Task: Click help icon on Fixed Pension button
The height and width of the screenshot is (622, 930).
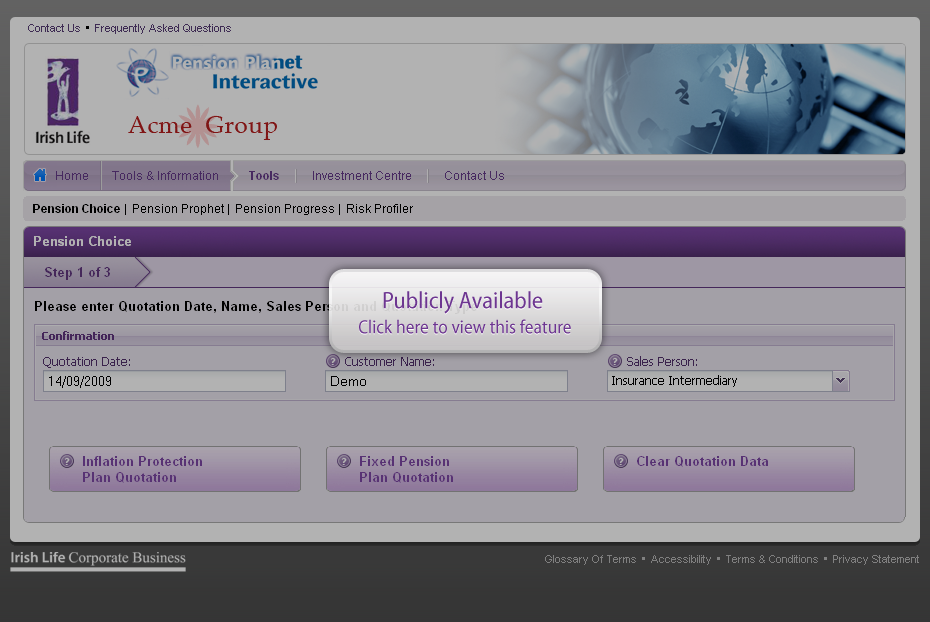Action: pyautogui.click(x=344, y=462)
